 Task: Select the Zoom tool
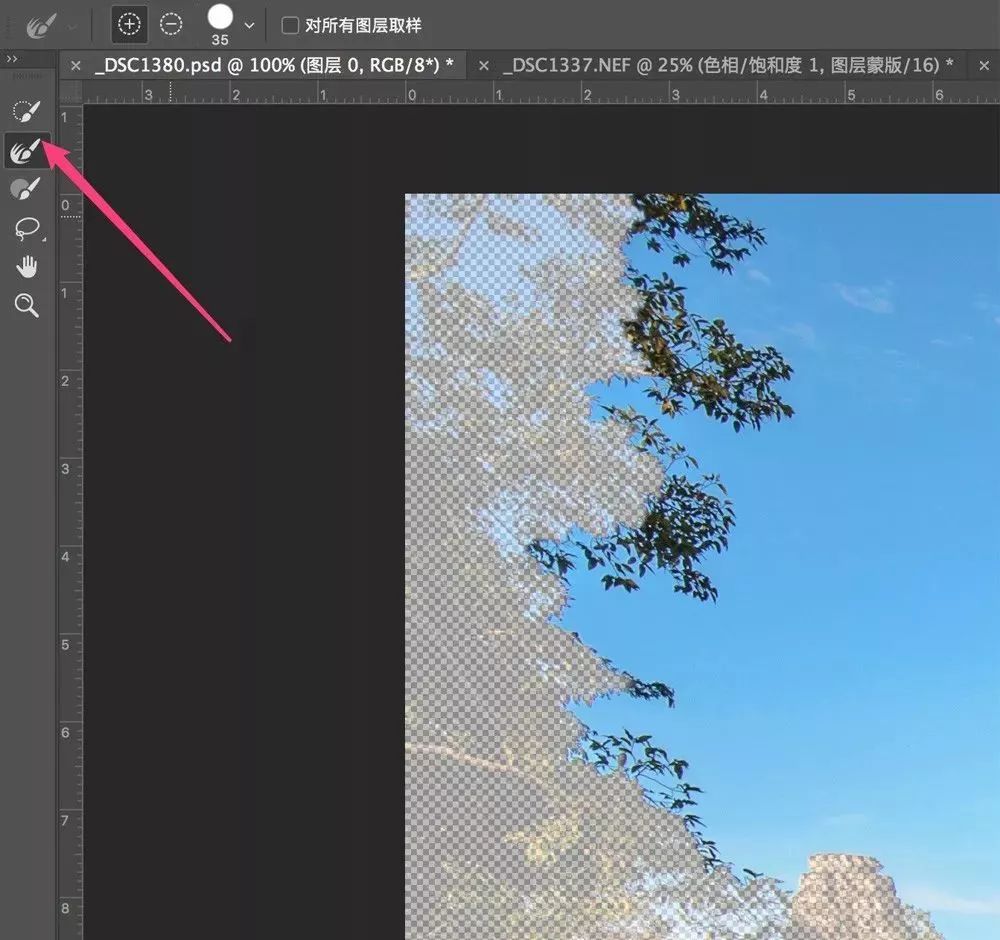pyautogui.click(x=27, y=305)
